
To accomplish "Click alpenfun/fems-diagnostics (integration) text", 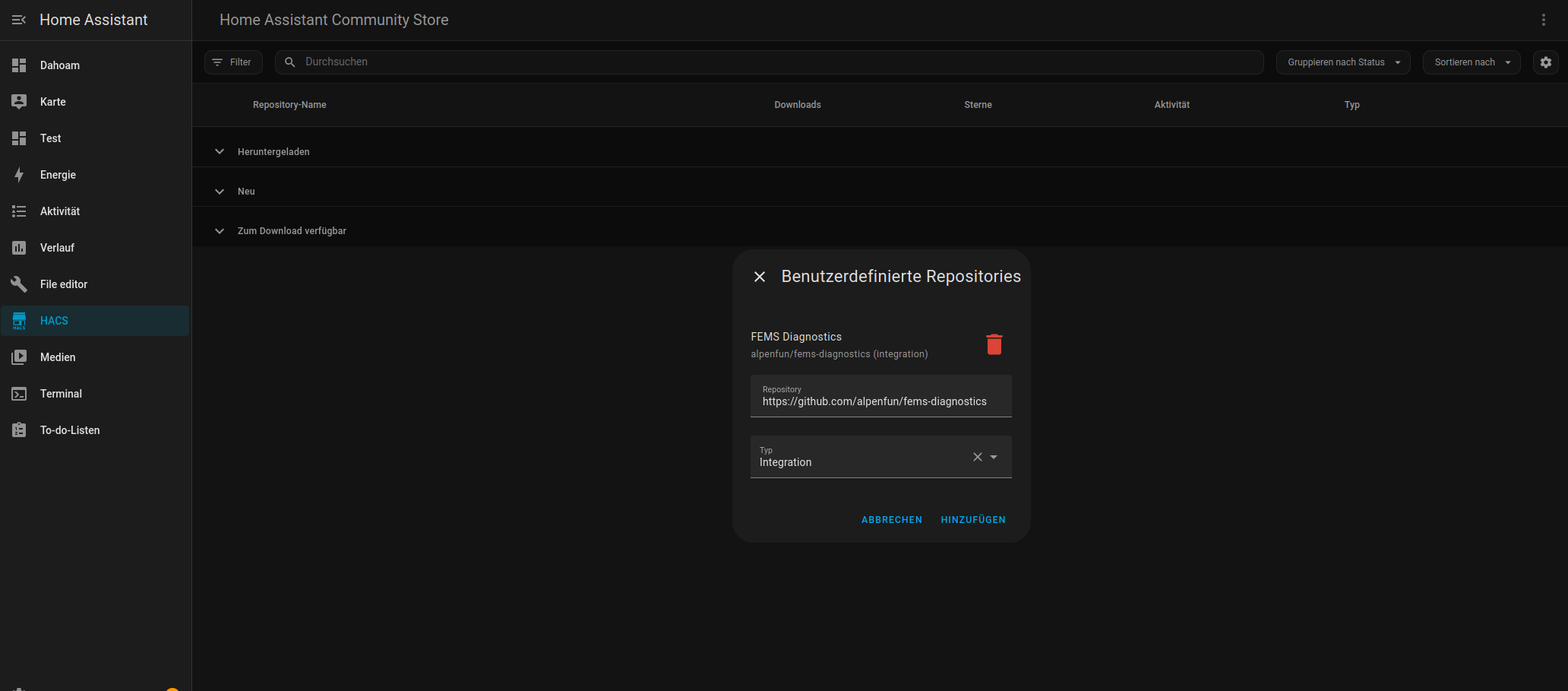I will point(839,354).
